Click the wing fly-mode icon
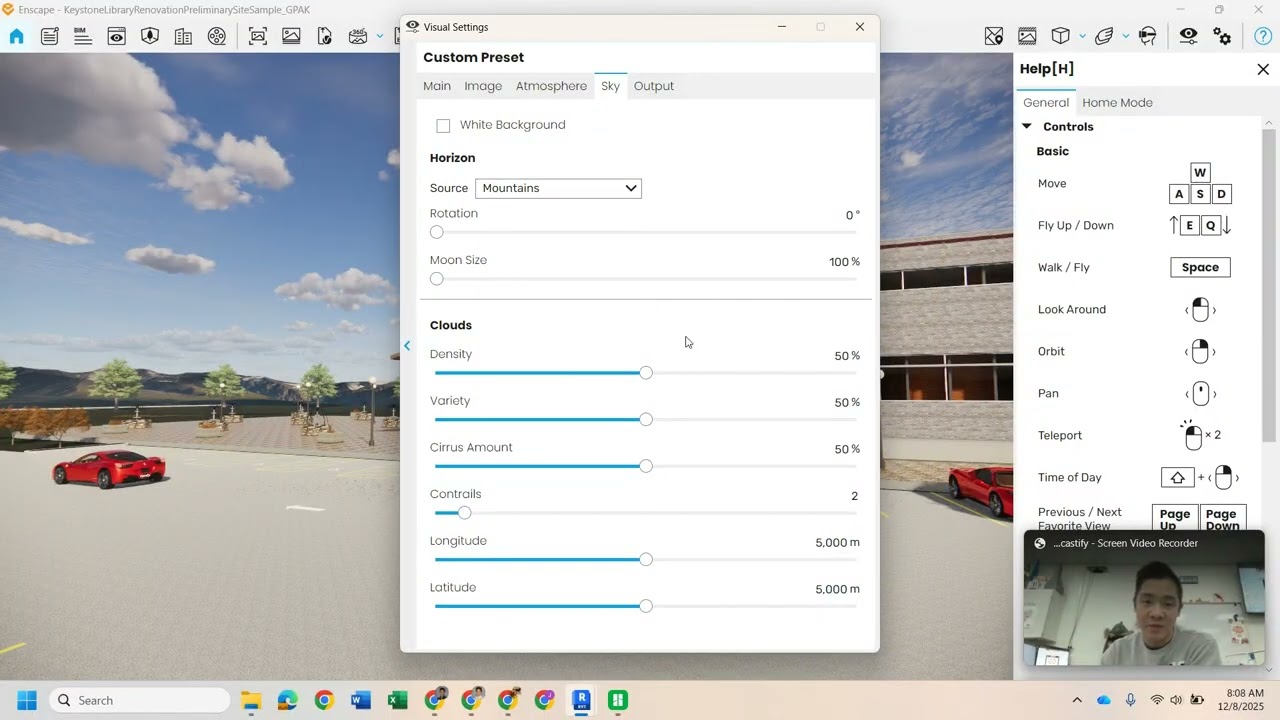The image size is (1280, 720). (x=1104, y=36)
